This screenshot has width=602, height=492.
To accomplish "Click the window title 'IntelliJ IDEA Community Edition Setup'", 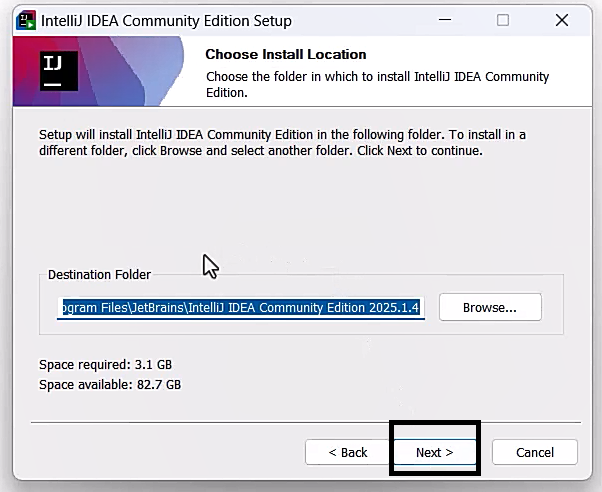I will [x=166, y=21].
